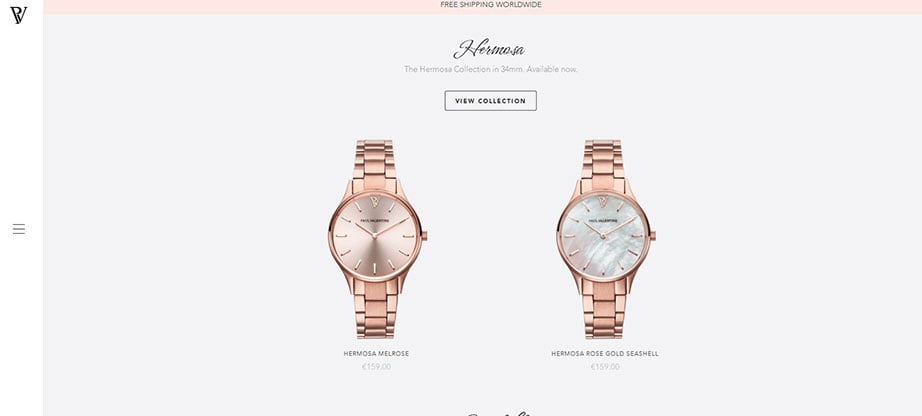This screenshot has width=922, height=416.
Task: Click the €159.00 price under Hermosa Melrose
Action: pos(376,367)
